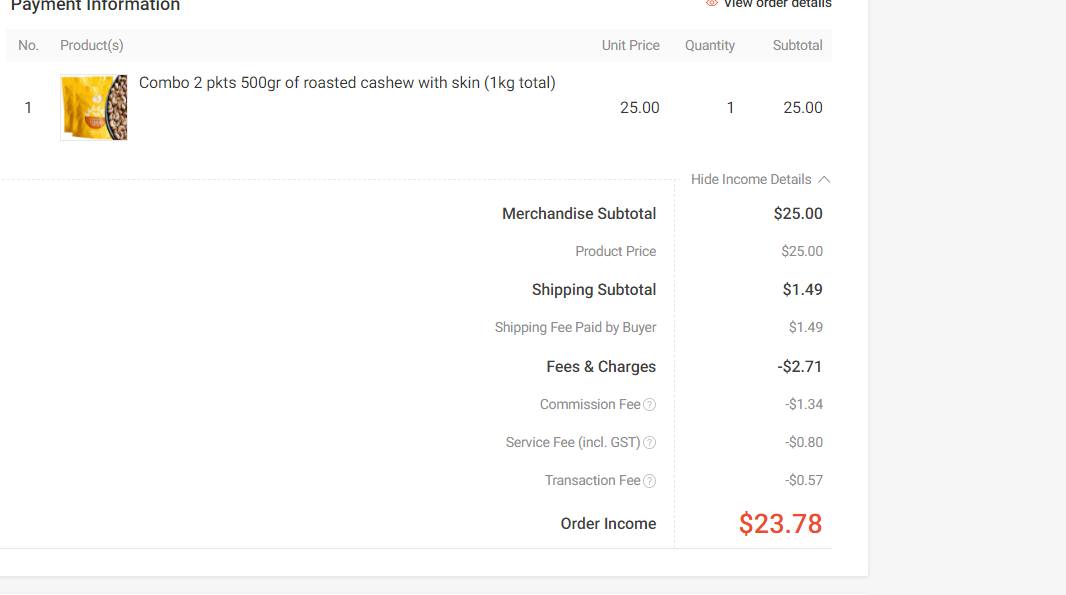The image size is (1066, 595).
Task: Click the Unit Price column header
Action: [x=630, y=46]
